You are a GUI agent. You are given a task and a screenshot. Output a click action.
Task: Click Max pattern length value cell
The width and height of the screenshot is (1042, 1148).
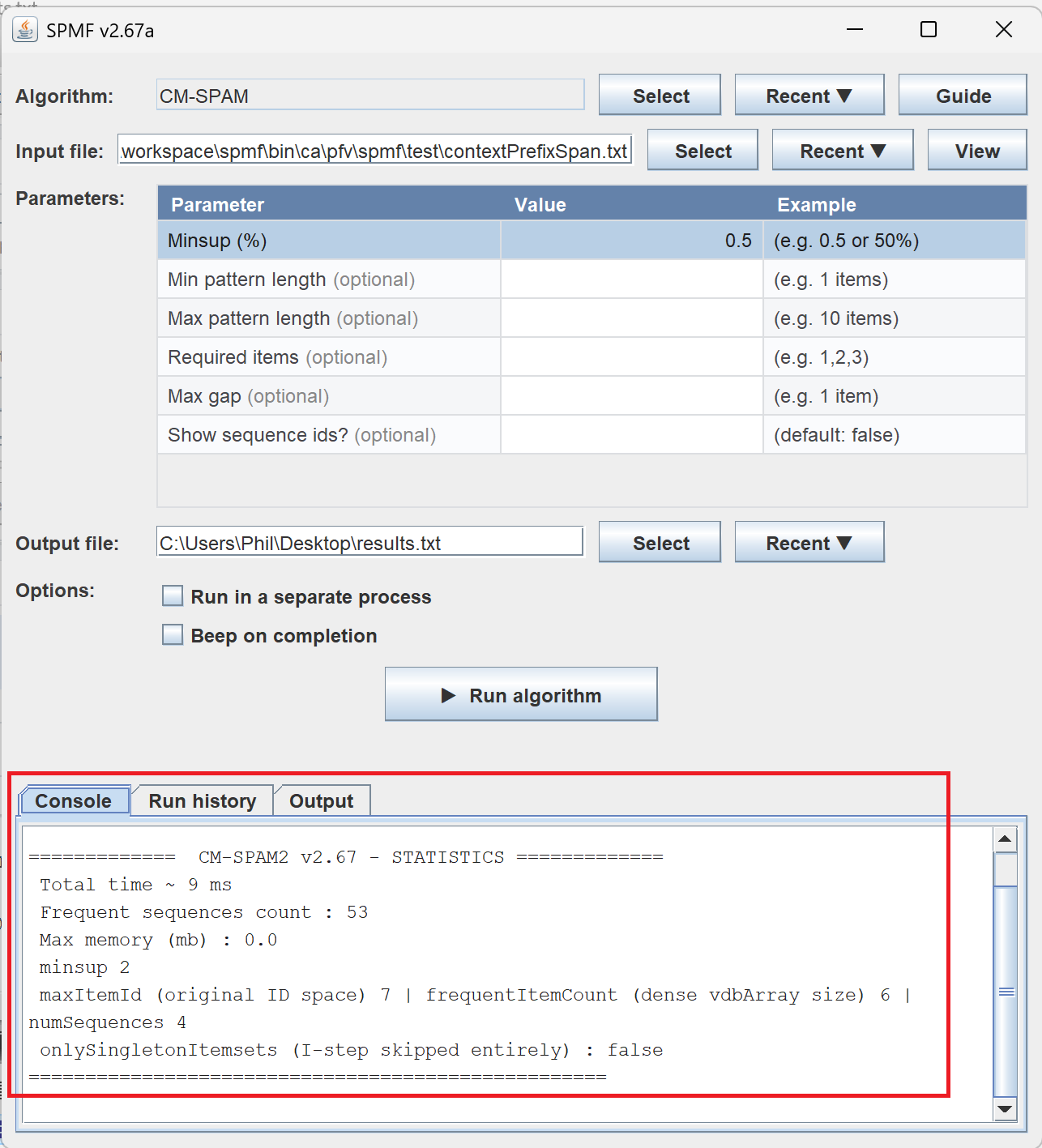coord(632,318)
